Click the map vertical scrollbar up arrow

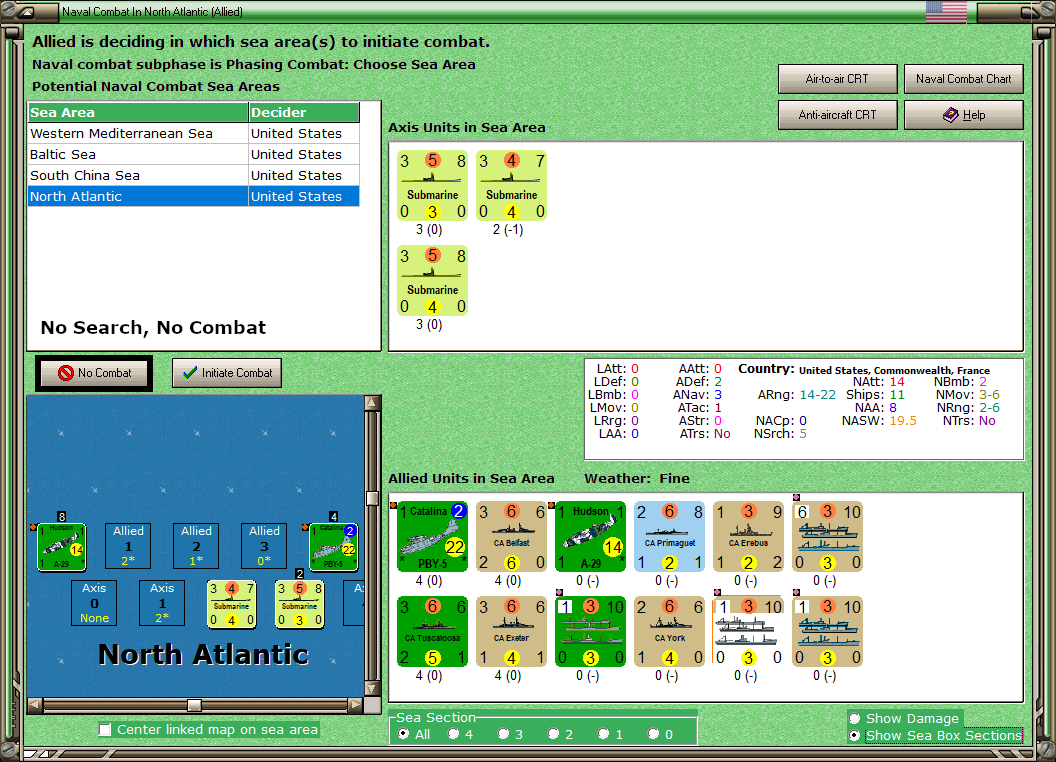coord(372,403)
